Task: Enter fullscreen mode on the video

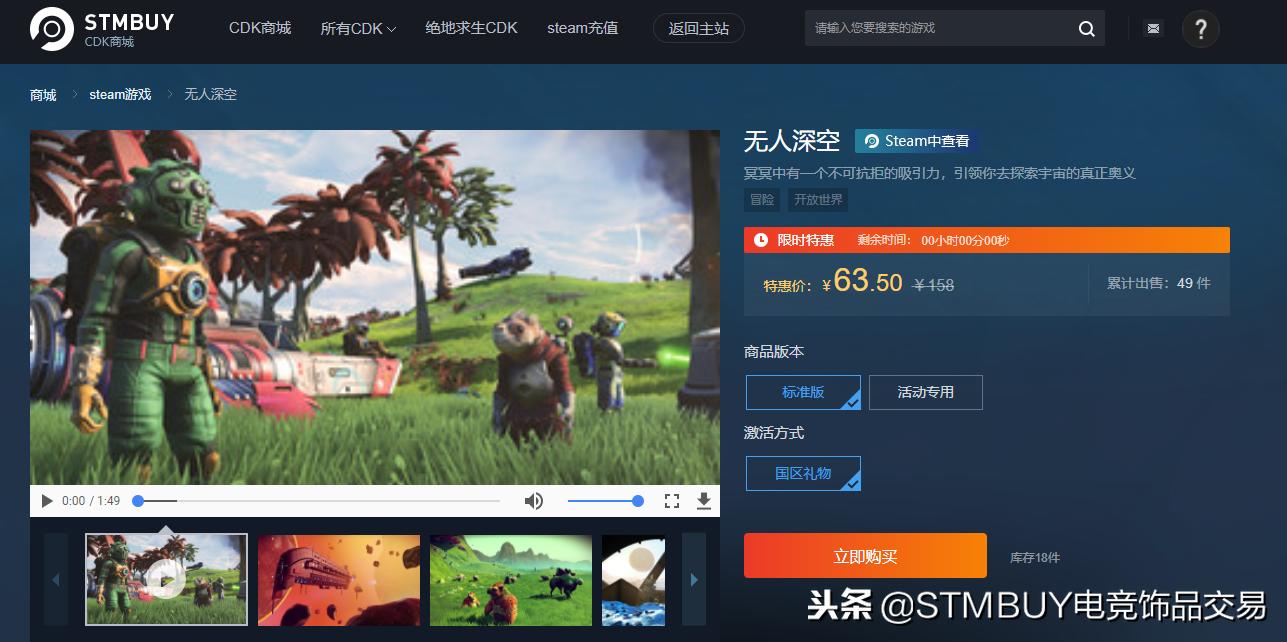Action: pos(671,500)
